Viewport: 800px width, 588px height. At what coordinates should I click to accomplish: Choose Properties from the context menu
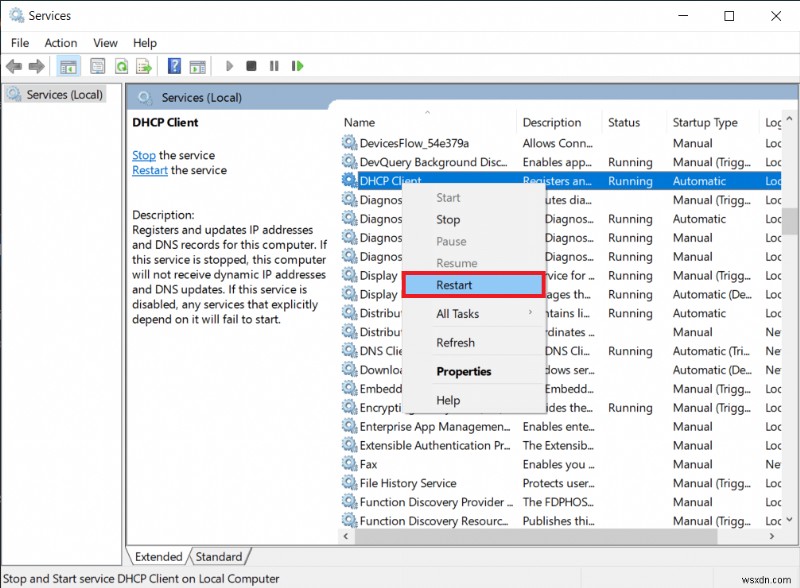[x=463, y=372]
